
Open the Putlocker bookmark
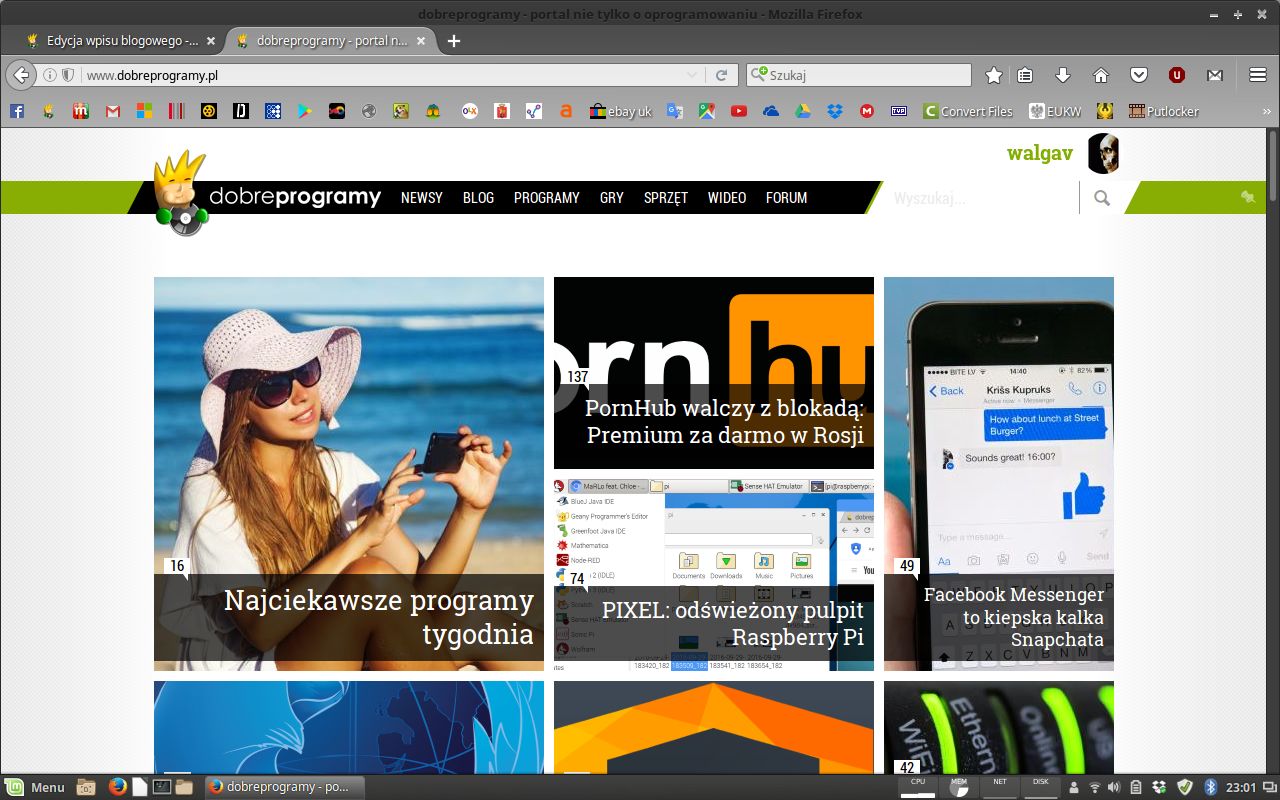[1164, 111]
